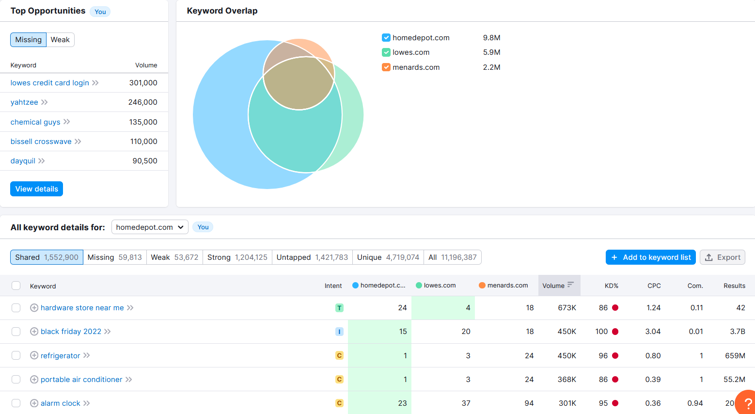Click double-arrow icon after portable air conditioner

pos(129,379)
